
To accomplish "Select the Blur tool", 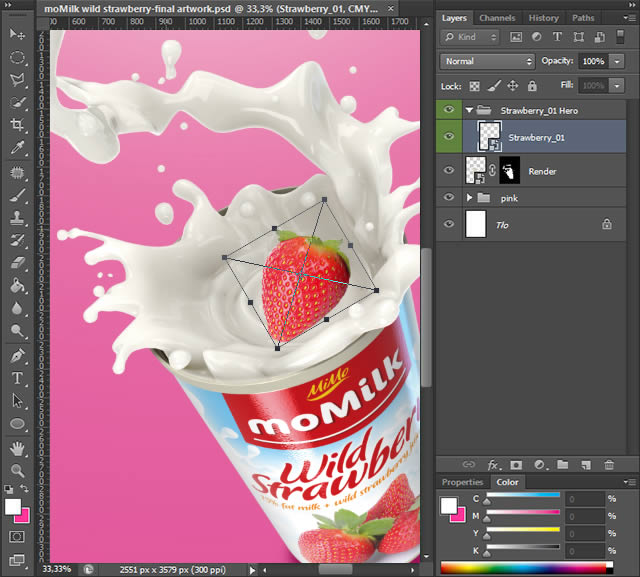I will coord(17,308).
